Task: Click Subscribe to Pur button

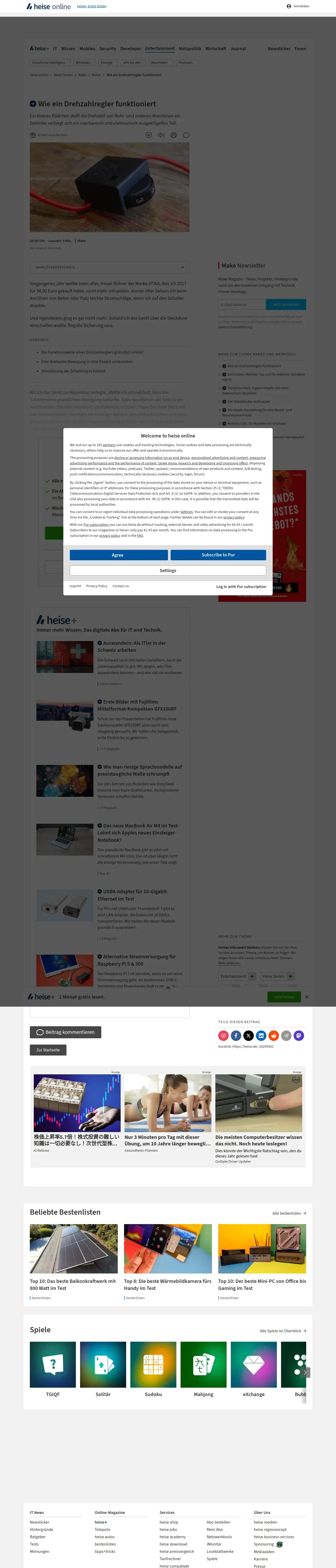Action: [218, 555]
